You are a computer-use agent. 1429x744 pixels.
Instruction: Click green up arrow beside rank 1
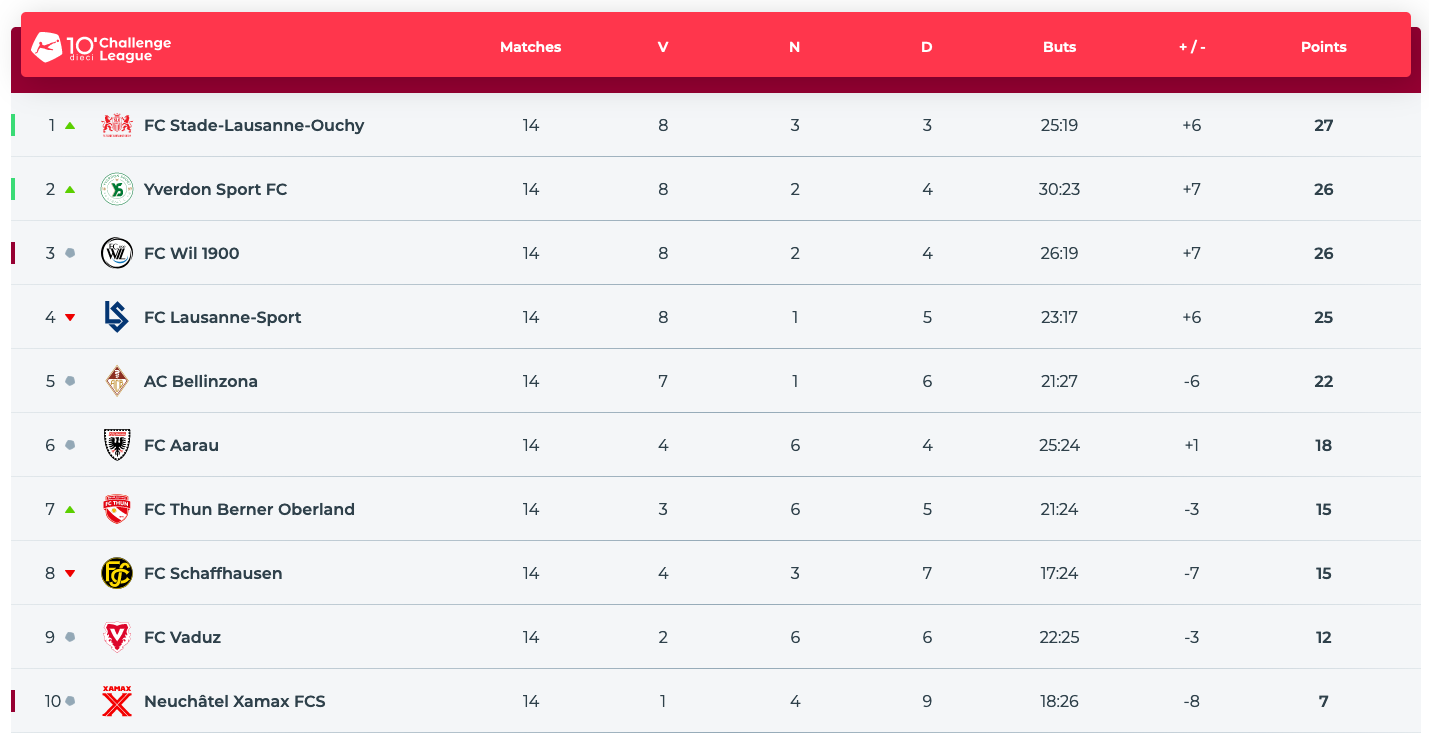[x=70, y=125]
